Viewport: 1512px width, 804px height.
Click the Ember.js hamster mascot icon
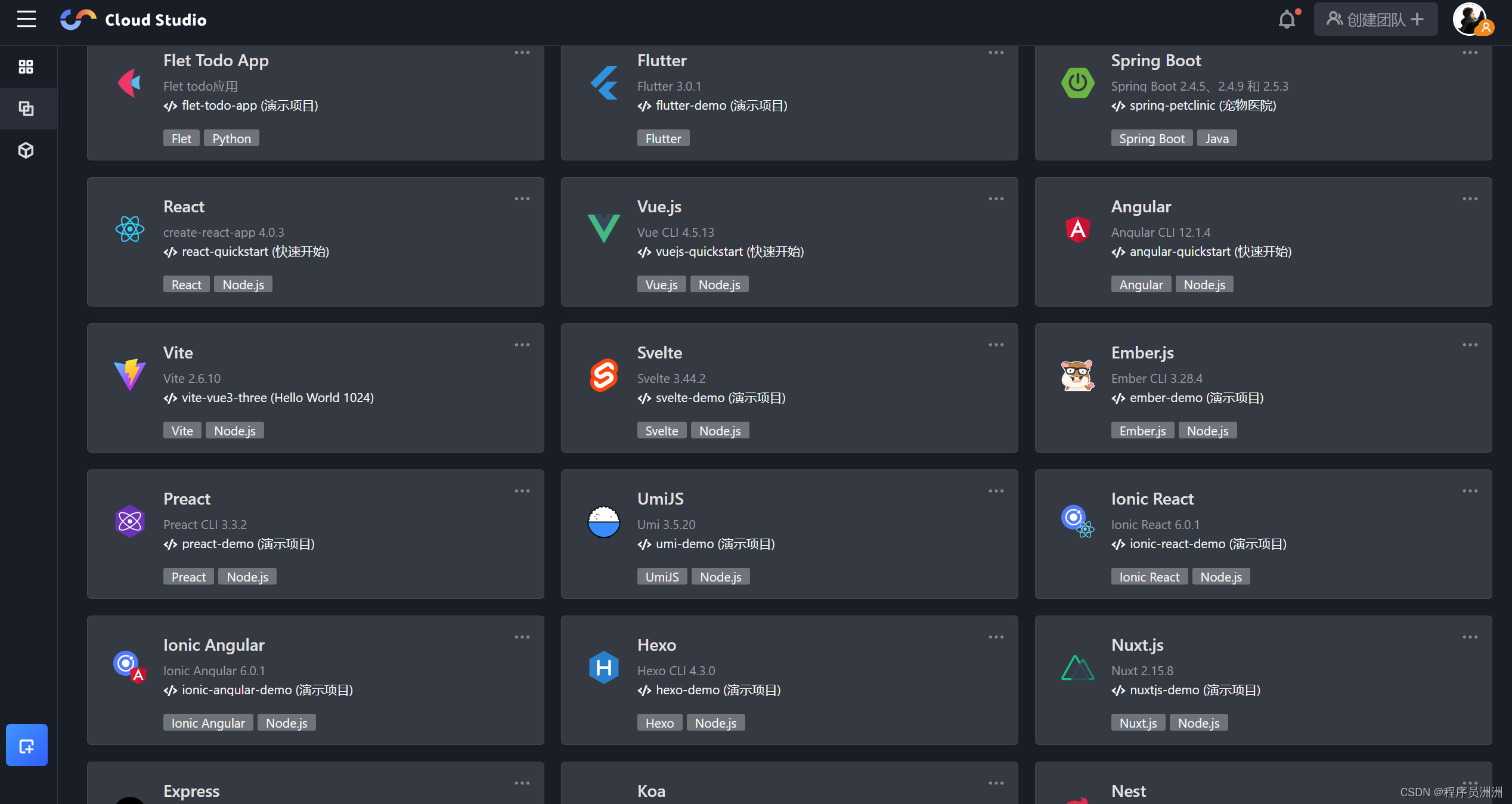click(x=1077, y=375)
